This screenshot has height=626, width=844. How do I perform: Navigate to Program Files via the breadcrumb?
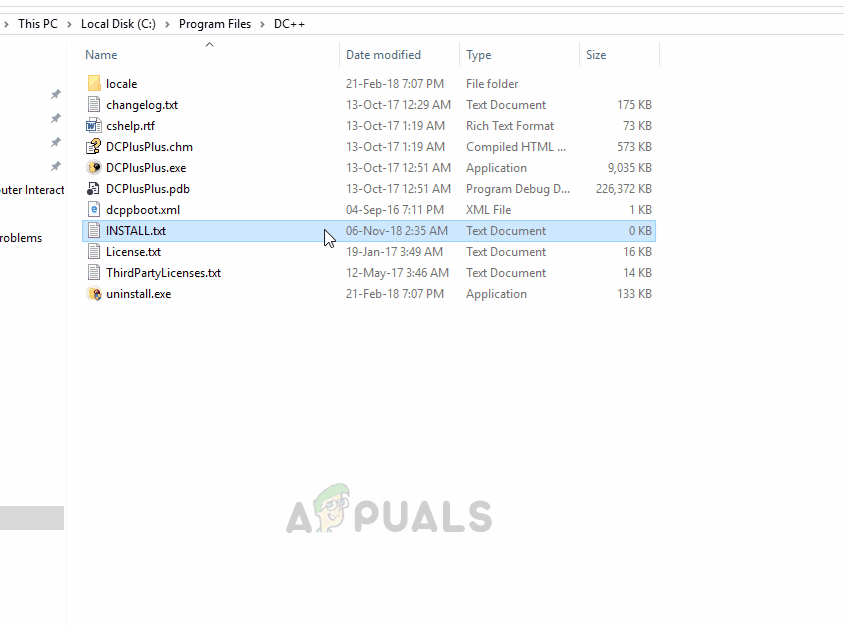pos(213,23)
